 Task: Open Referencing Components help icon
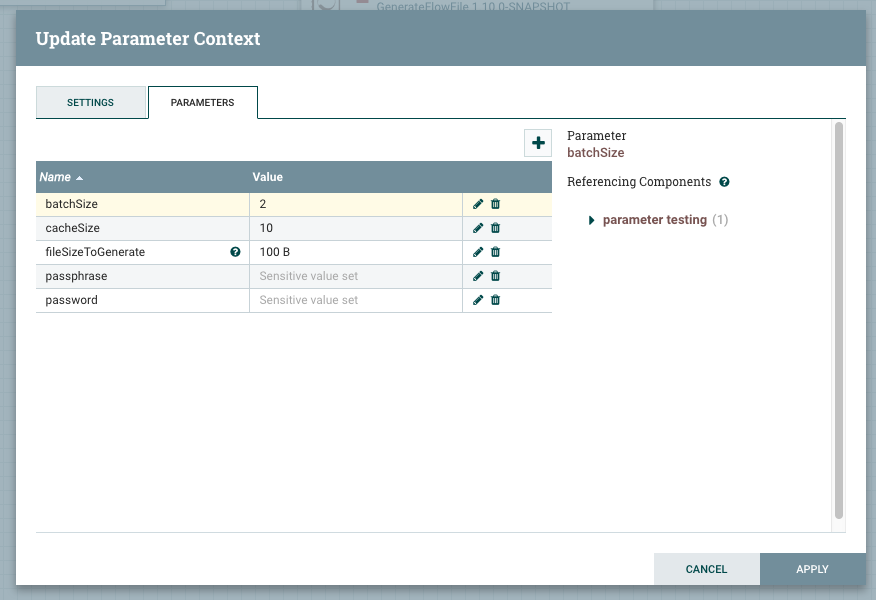point(725,182)
